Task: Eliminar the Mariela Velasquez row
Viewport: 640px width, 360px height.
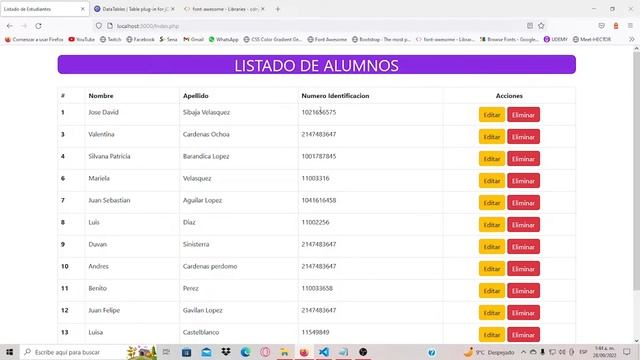Action: [x=523, y=181]
